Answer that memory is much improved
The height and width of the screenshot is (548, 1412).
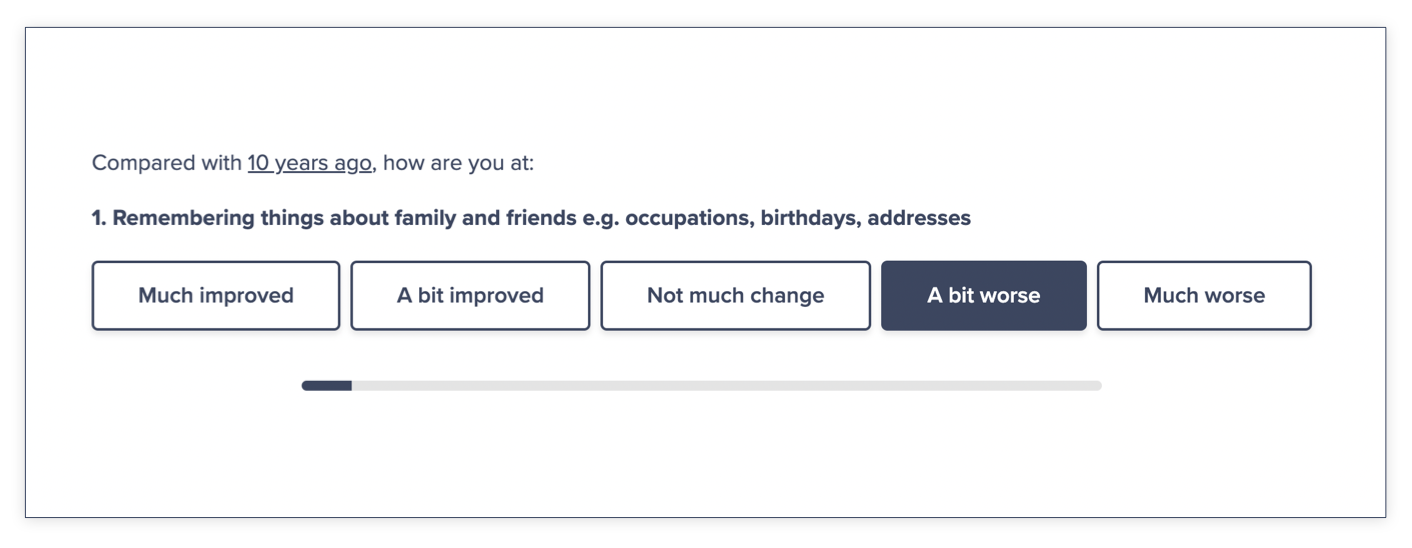pos(216,296)
